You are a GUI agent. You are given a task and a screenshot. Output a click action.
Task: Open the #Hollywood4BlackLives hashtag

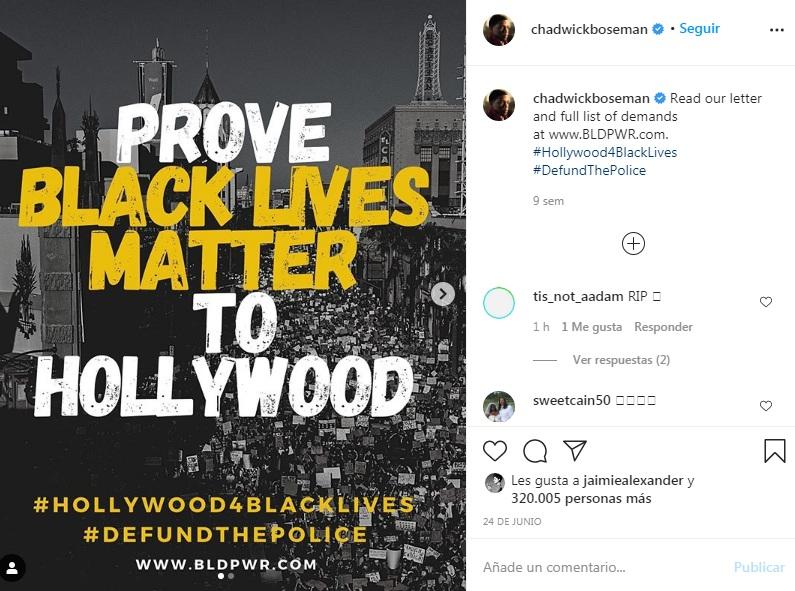coord(605,152)
